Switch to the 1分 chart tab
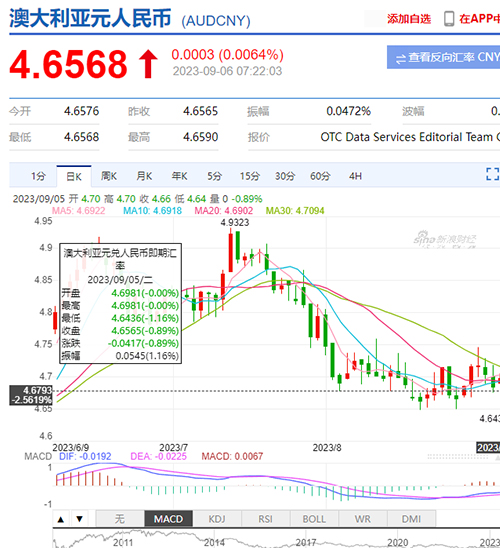Screen dimensions: 500x548 tap(38, 176)
